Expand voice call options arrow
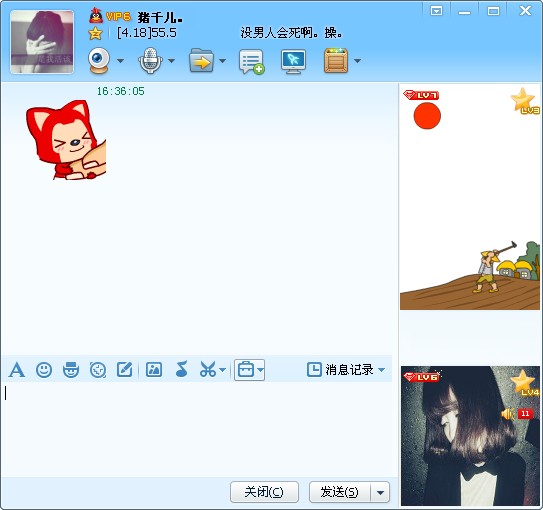This screenshot has width=543, height=510. point(171,61)
